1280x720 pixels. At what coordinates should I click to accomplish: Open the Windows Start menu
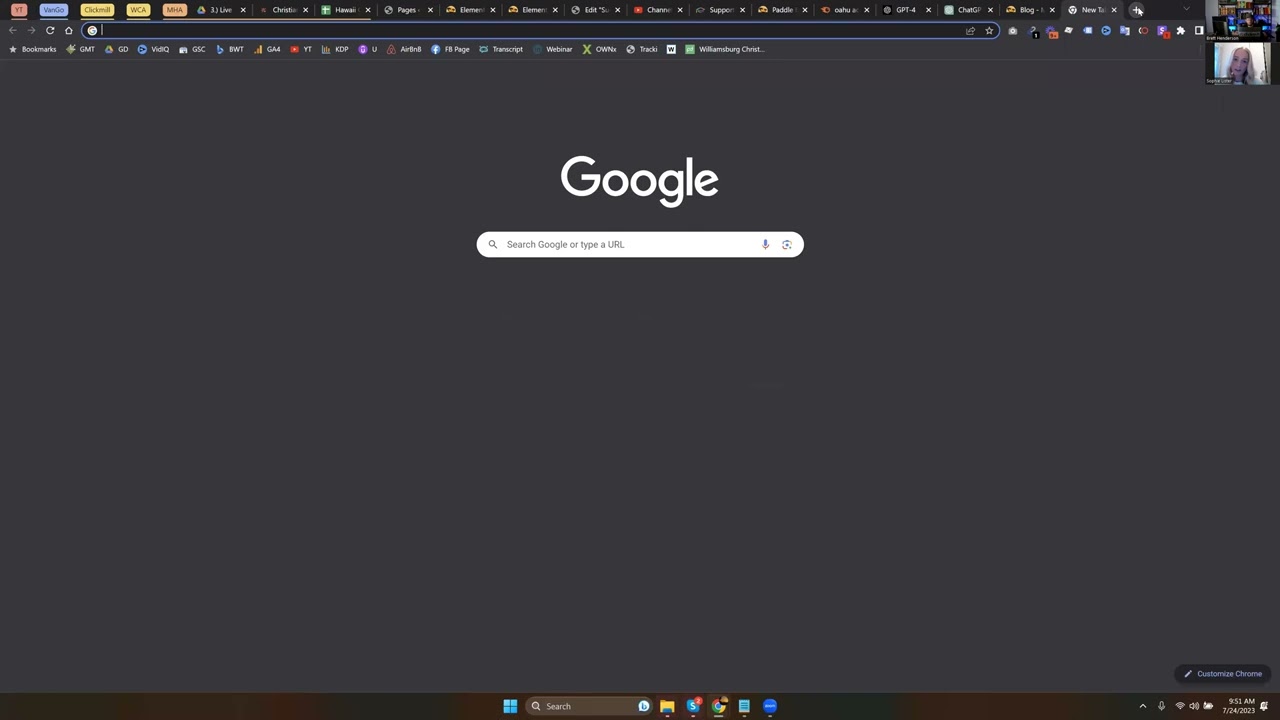pyautogui.click(x=510, y=706)
